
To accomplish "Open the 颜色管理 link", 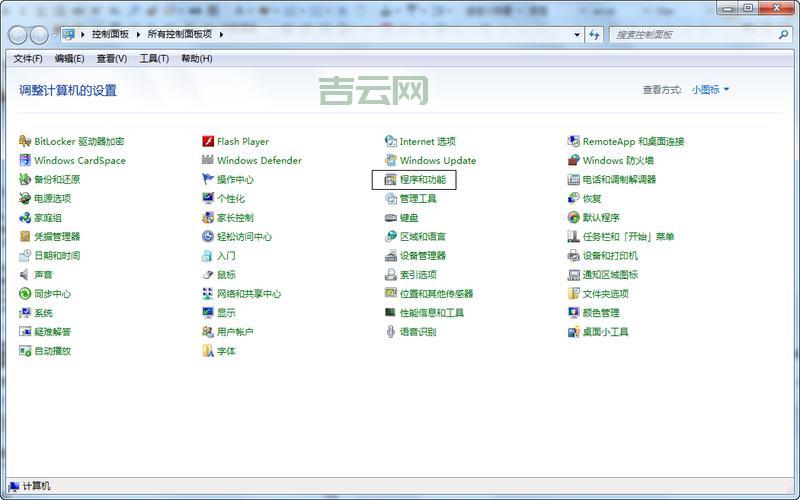I will [x=601, y=313].
